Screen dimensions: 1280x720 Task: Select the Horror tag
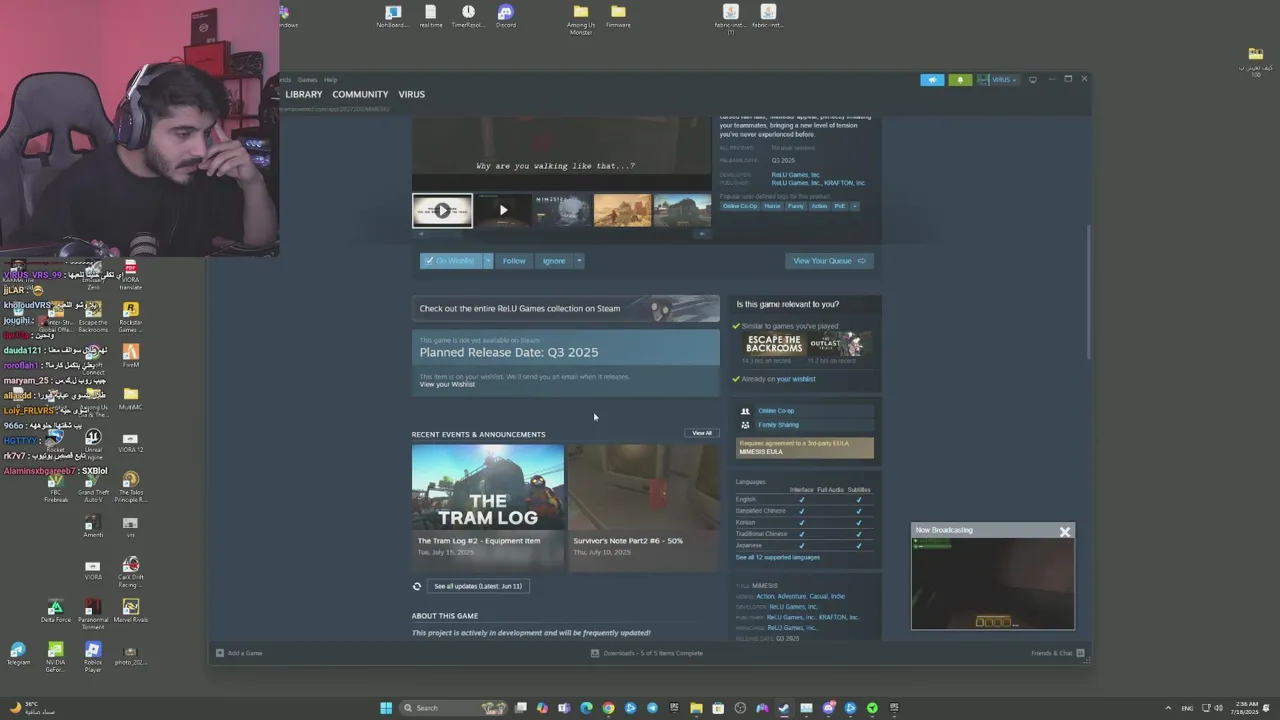[x=772, y=206]
